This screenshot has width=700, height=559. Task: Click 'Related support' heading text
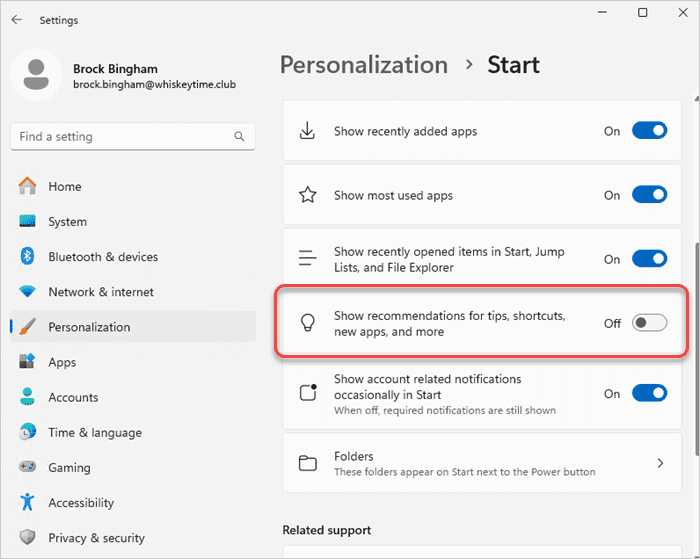coord(326,530)
